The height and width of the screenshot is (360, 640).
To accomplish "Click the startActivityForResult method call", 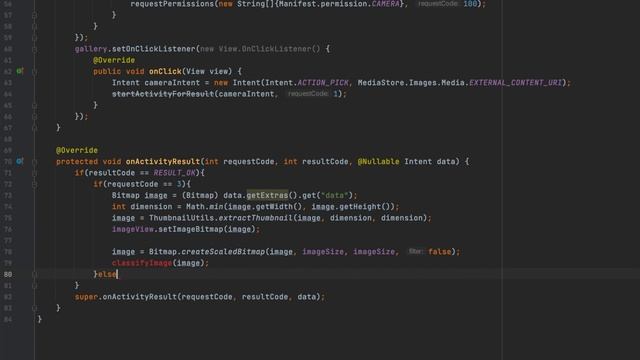I will (163, 94).
